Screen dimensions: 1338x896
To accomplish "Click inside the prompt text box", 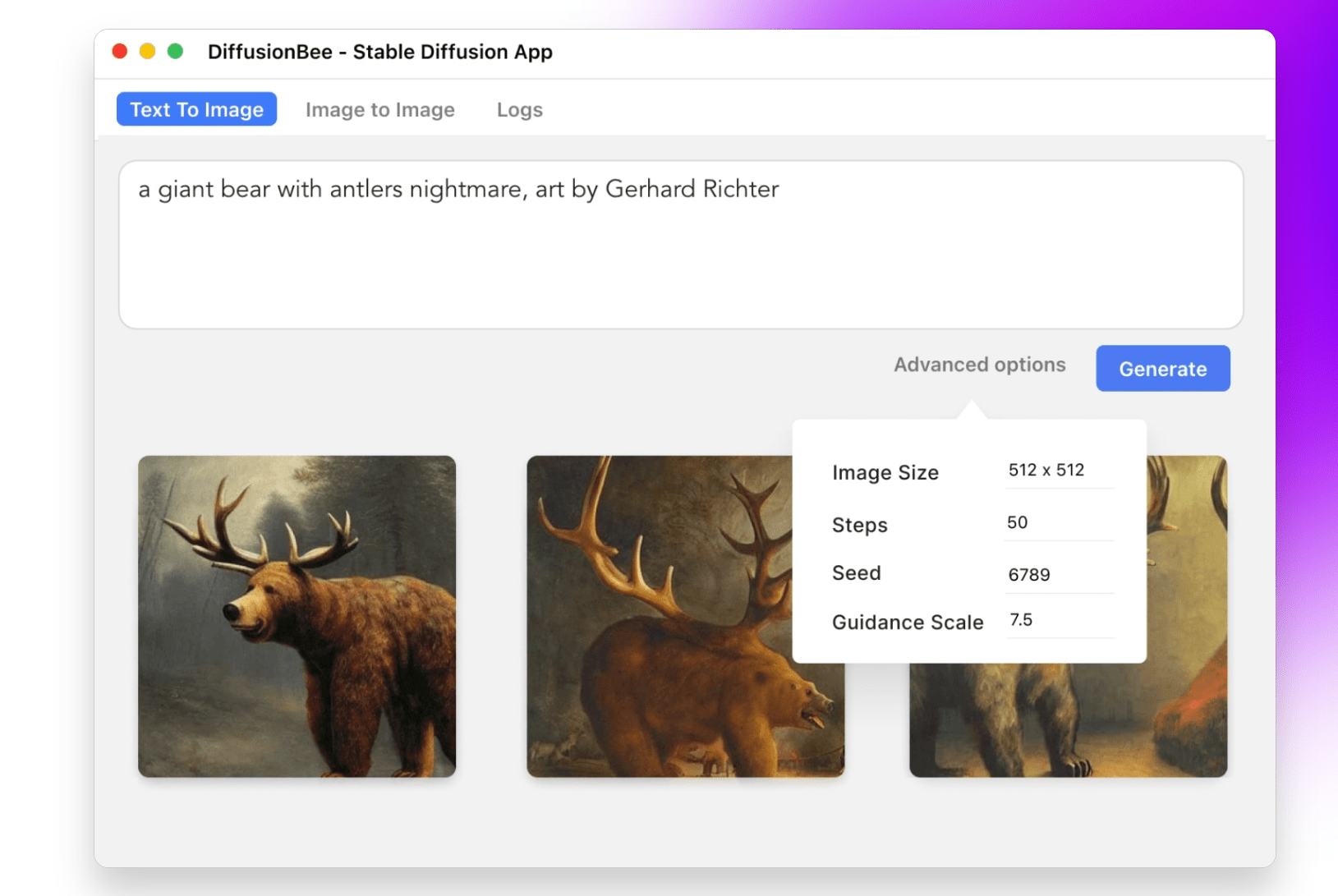I will coord(680,245).
